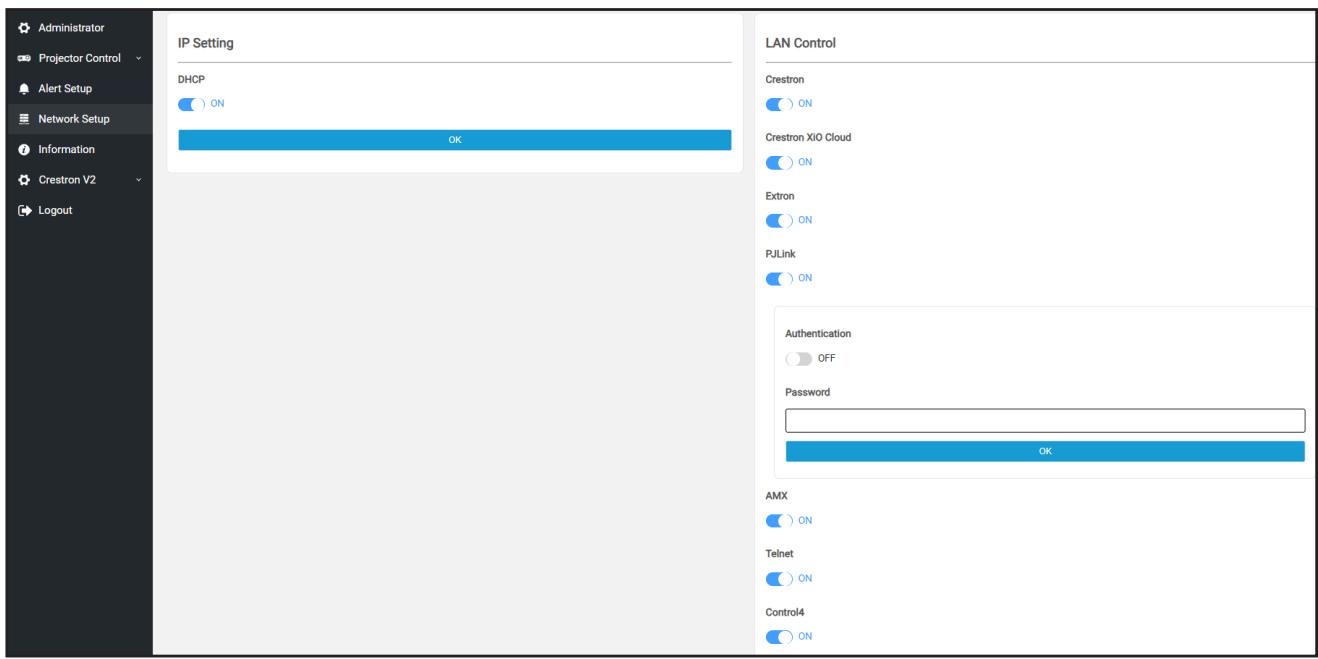Click the Crestron V2 gear icon

click(25, 180)
